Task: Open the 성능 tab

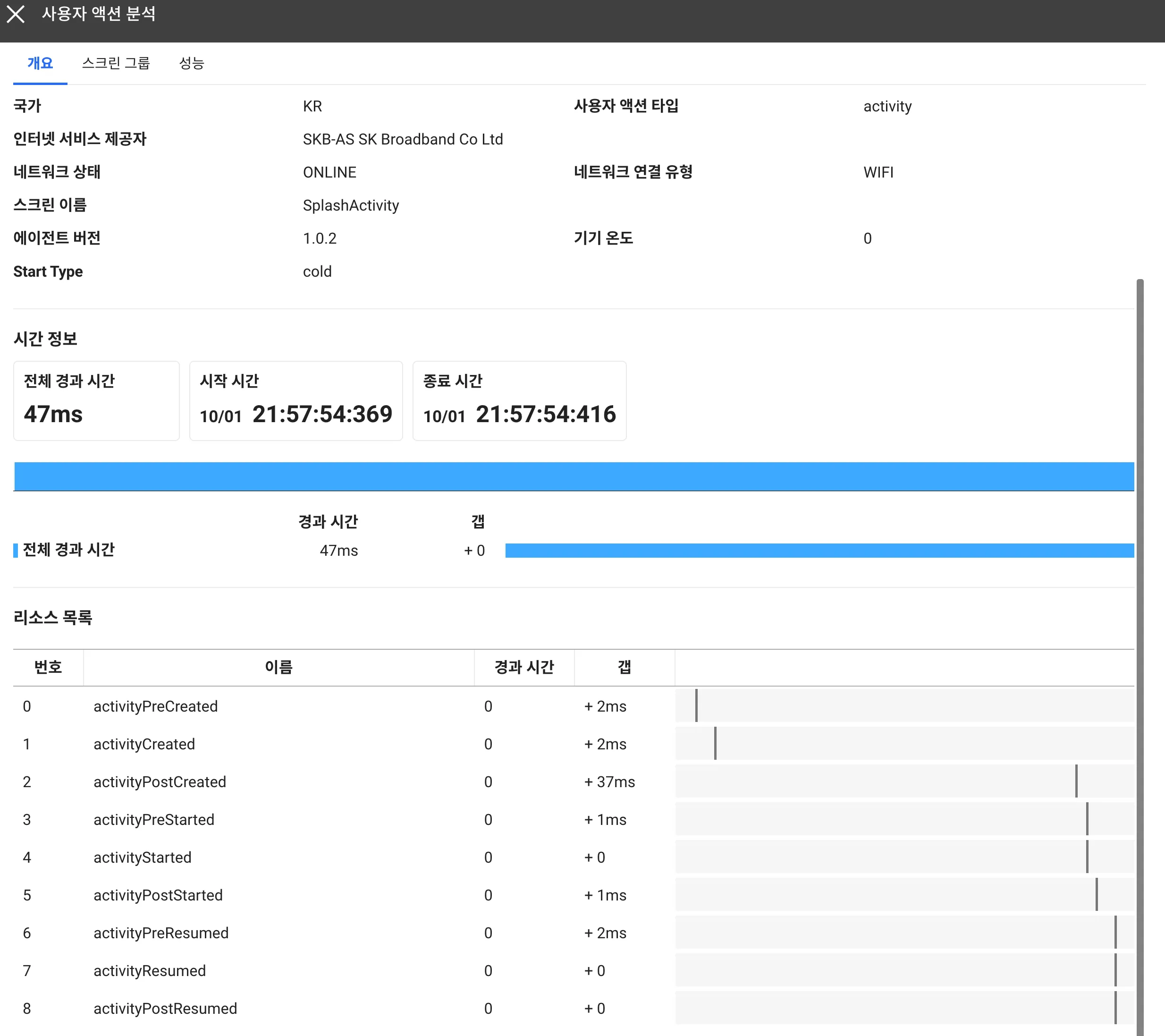Action: coord(192,63)
